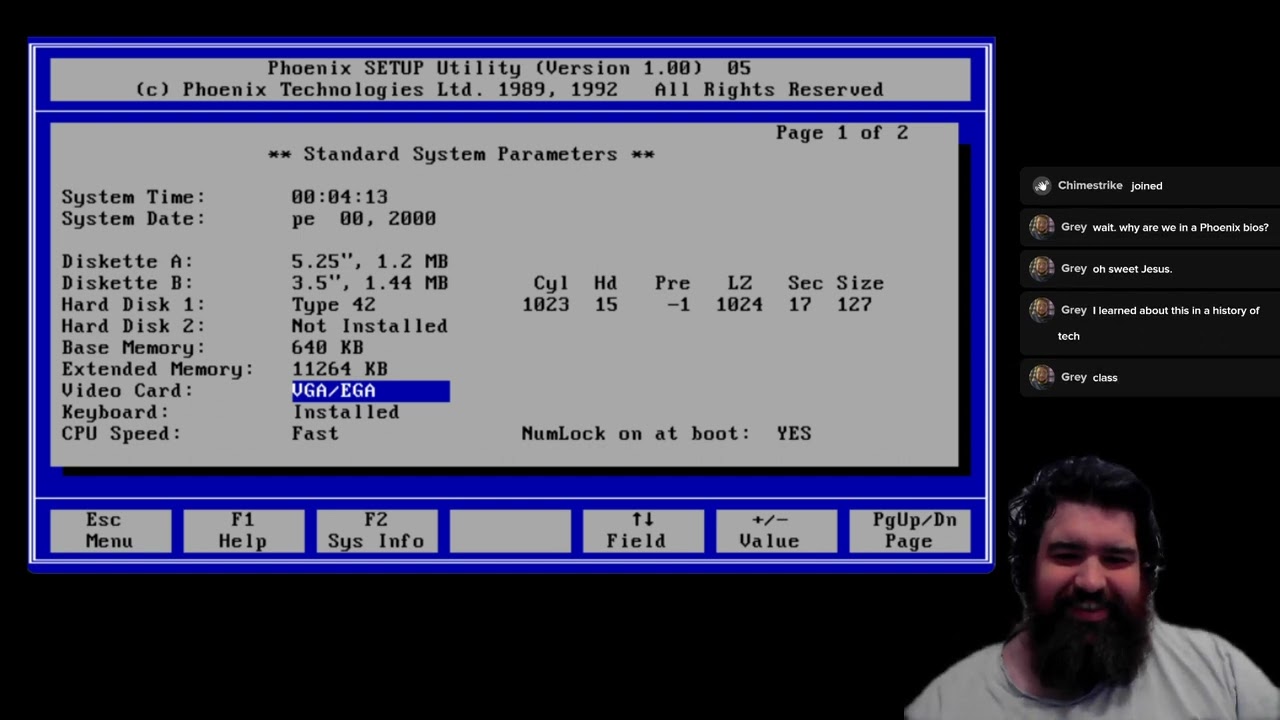Click the streamer webcam feed
This screenshot has height=720, width=1280.
[1090, 590]
